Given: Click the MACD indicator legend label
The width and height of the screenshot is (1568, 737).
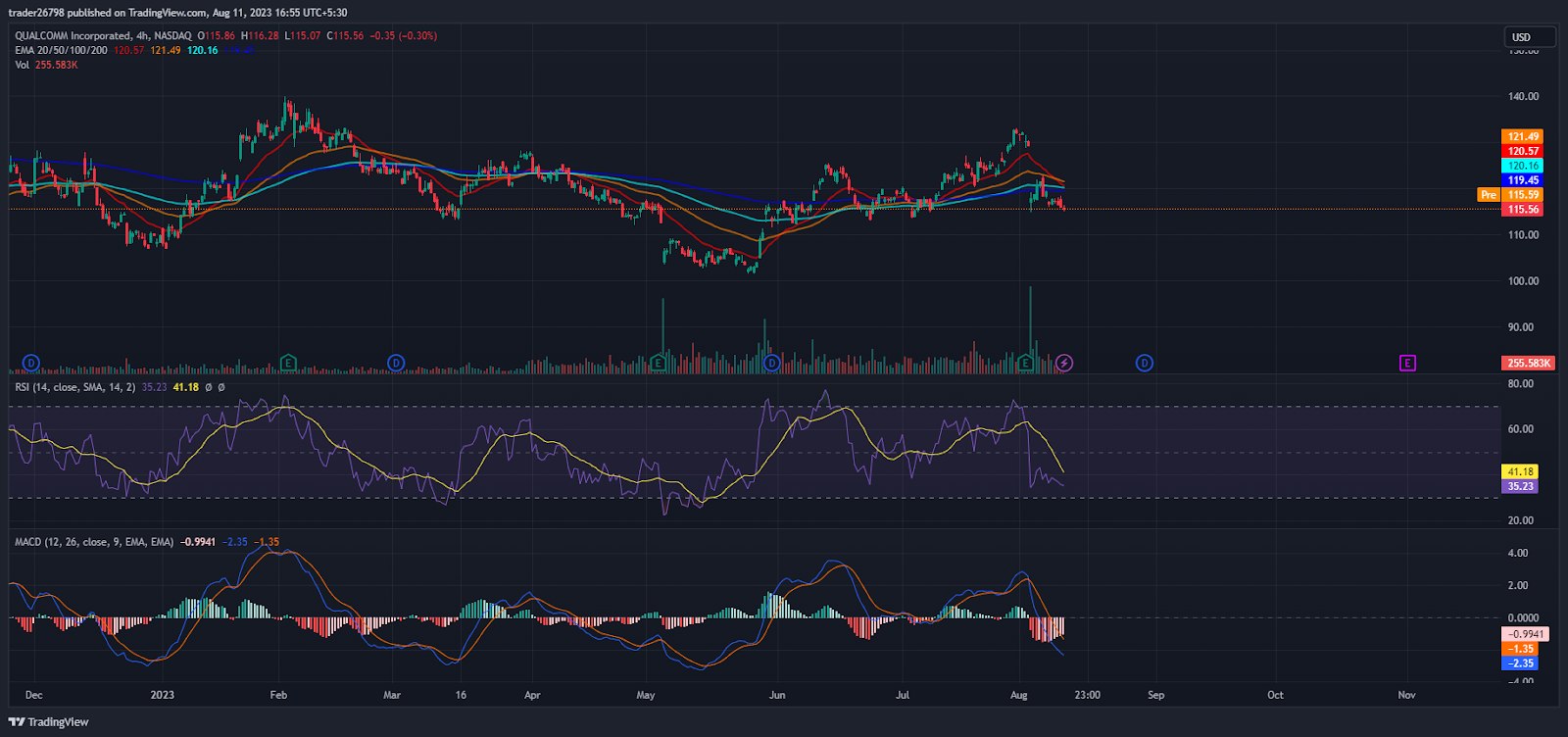Looking at the screenshot, I should click(94, 542).
